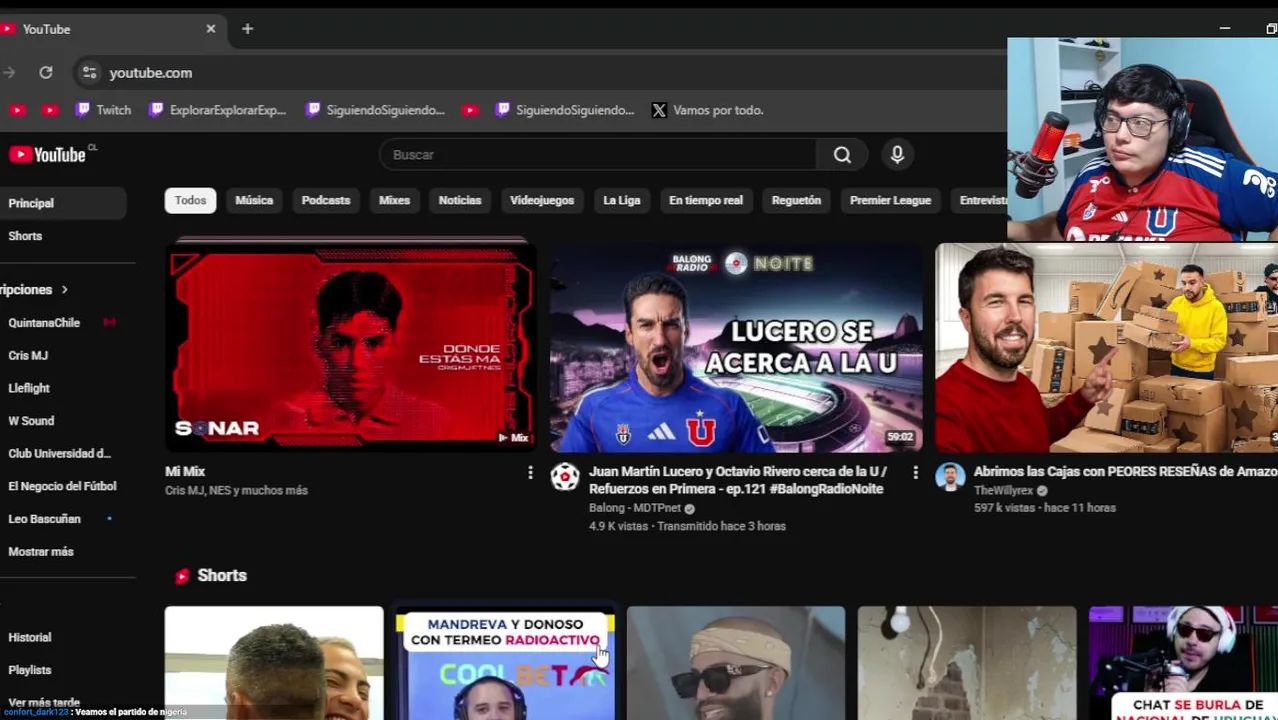Click the YouTube logo home icon
Viewport: 1278px width, 720px height.
point(48,154)
